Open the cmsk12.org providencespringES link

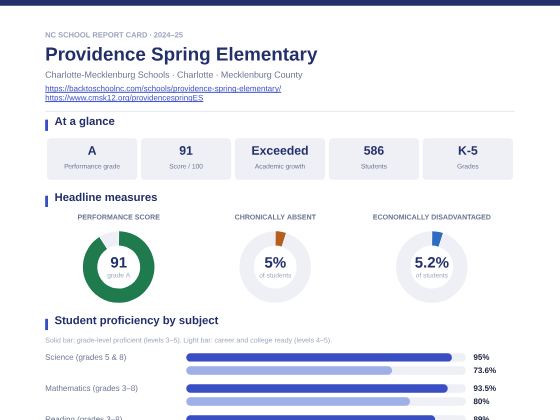(x=124, y=98)
